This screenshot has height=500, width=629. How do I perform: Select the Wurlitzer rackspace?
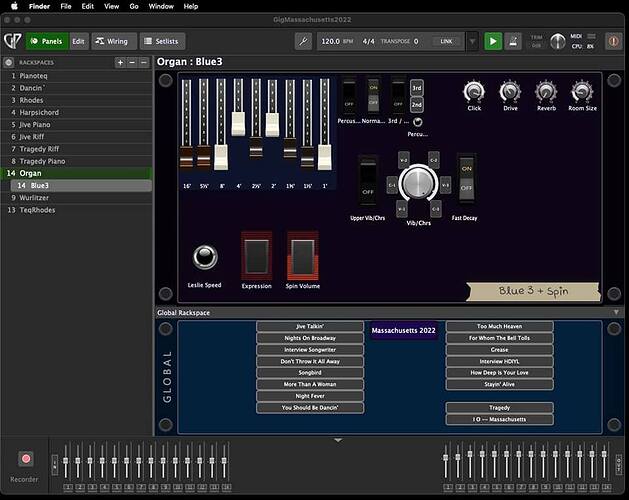pos(77,198)
